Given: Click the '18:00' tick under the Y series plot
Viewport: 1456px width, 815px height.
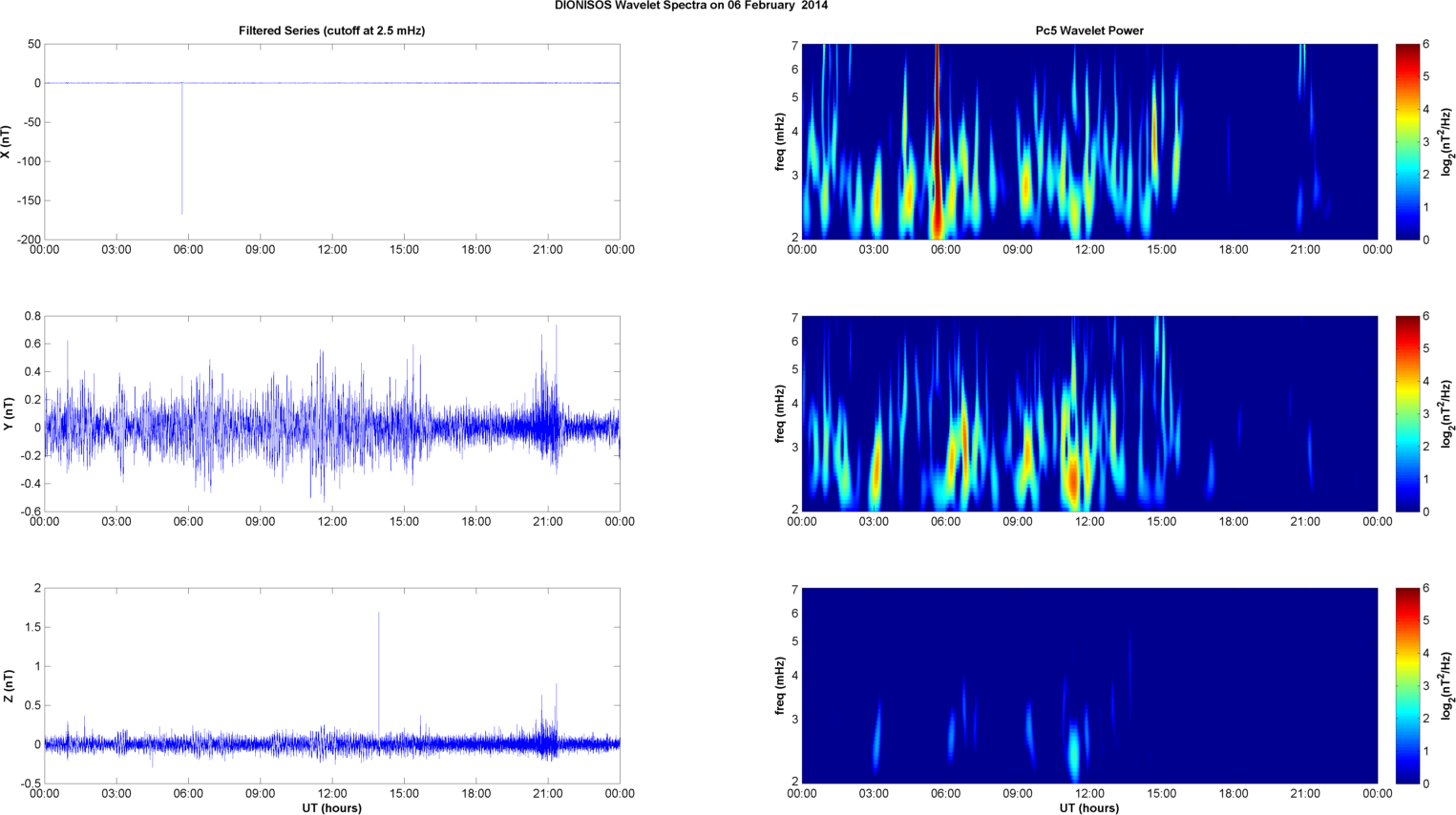Looking at the screenshot, I should (475, 522).
